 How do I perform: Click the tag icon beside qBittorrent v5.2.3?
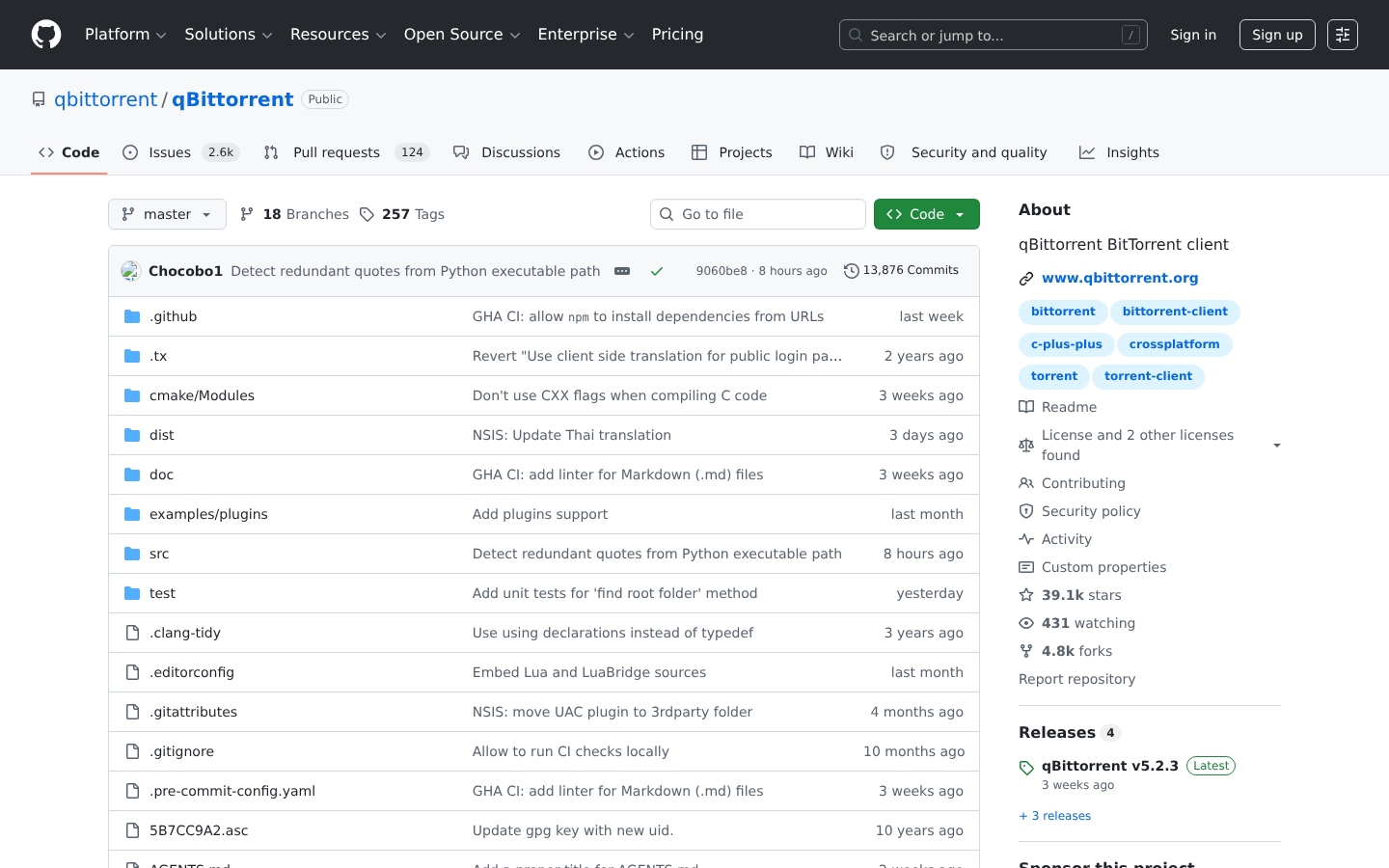1026,768
